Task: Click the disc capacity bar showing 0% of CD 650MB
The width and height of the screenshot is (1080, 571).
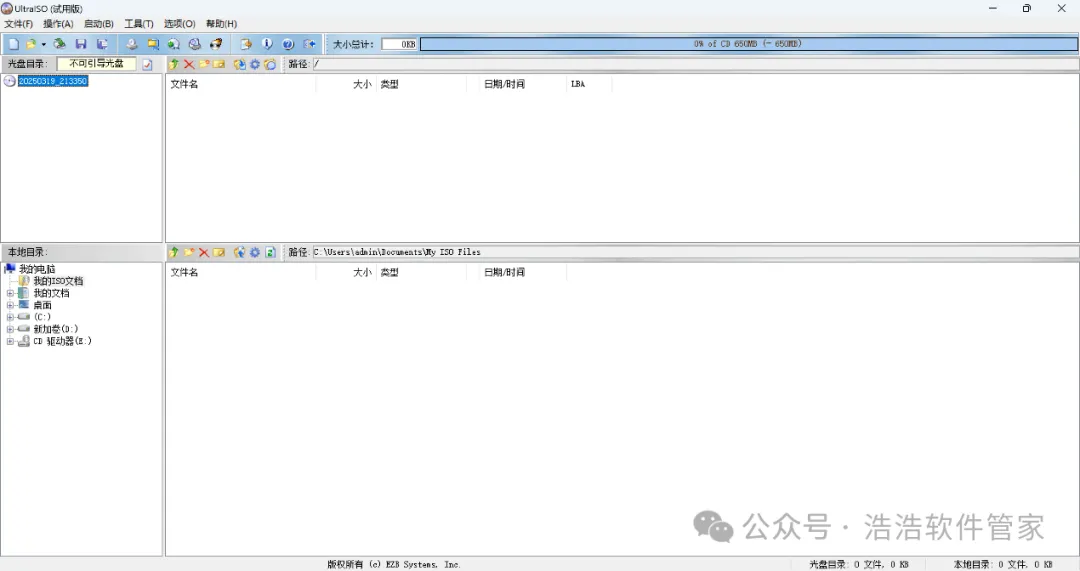Action: click(x=749, y=44)
